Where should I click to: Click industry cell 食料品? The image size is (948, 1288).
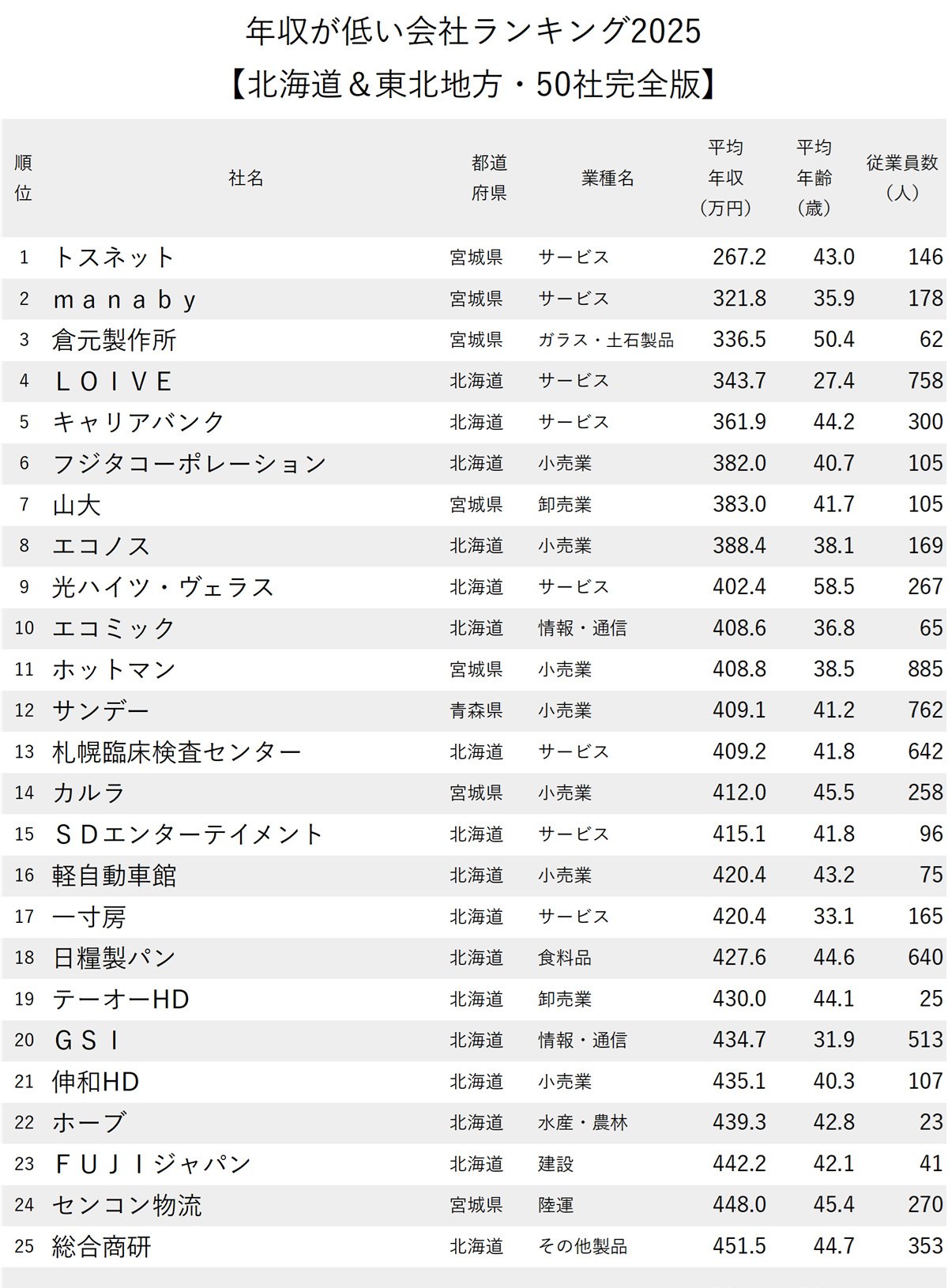(565, 958)
